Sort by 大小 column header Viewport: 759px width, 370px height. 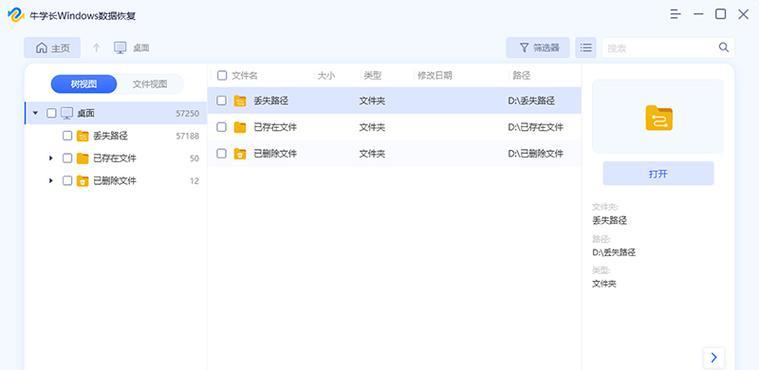[x=326, y=76]
